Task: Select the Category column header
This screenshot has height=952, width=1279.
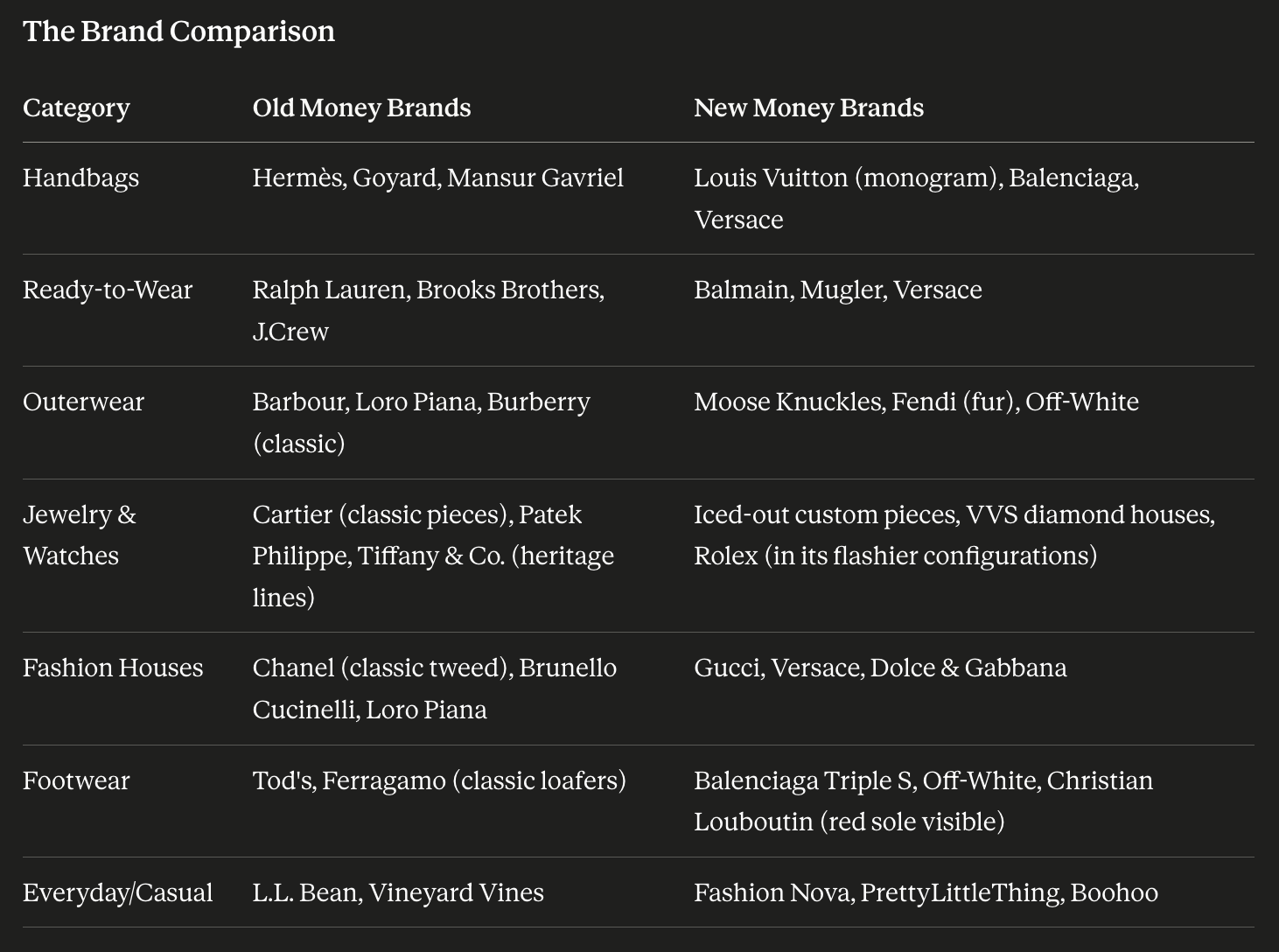Action: [76, 108]
